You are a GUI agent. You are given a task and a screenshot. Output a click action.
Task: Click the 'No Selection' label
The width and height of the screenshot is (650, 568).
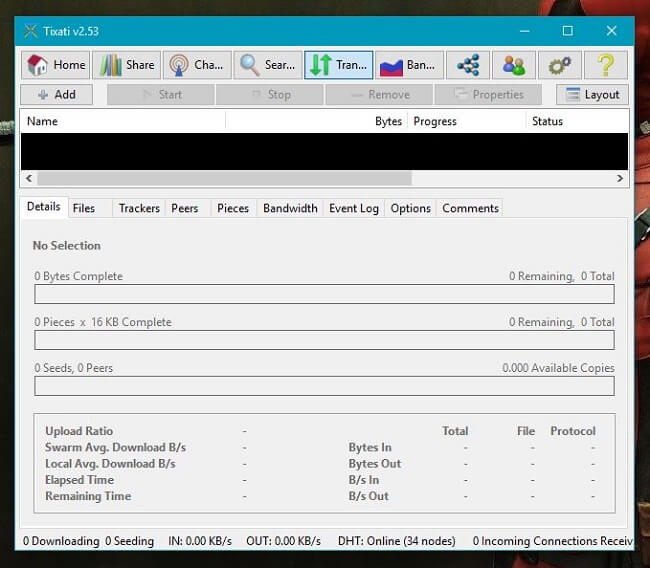click(67, 245)
